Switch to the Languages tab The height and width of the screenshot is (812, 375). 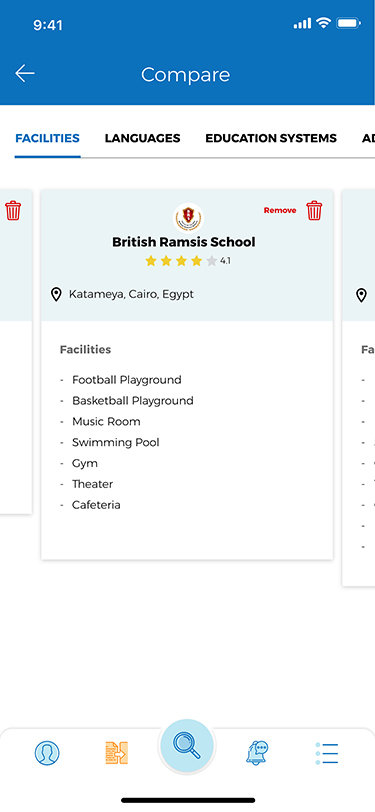pos(142,138)
